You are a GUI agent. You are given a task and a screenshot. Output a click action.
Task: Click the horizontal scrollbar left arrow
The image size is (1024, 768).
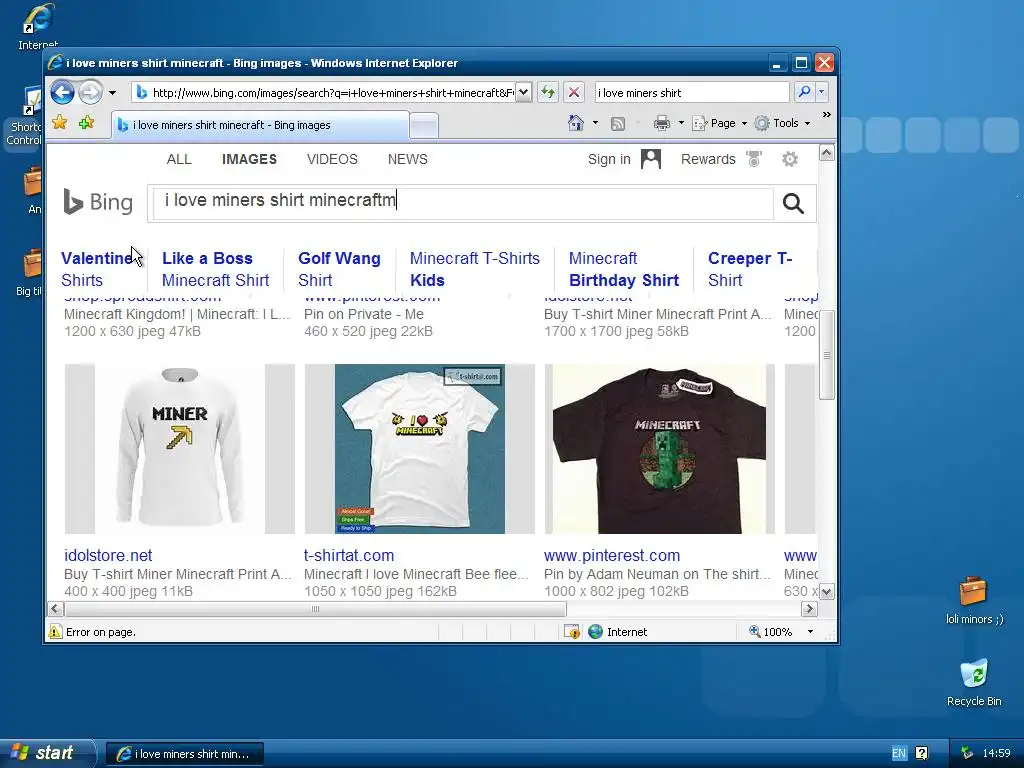[56, 609]
